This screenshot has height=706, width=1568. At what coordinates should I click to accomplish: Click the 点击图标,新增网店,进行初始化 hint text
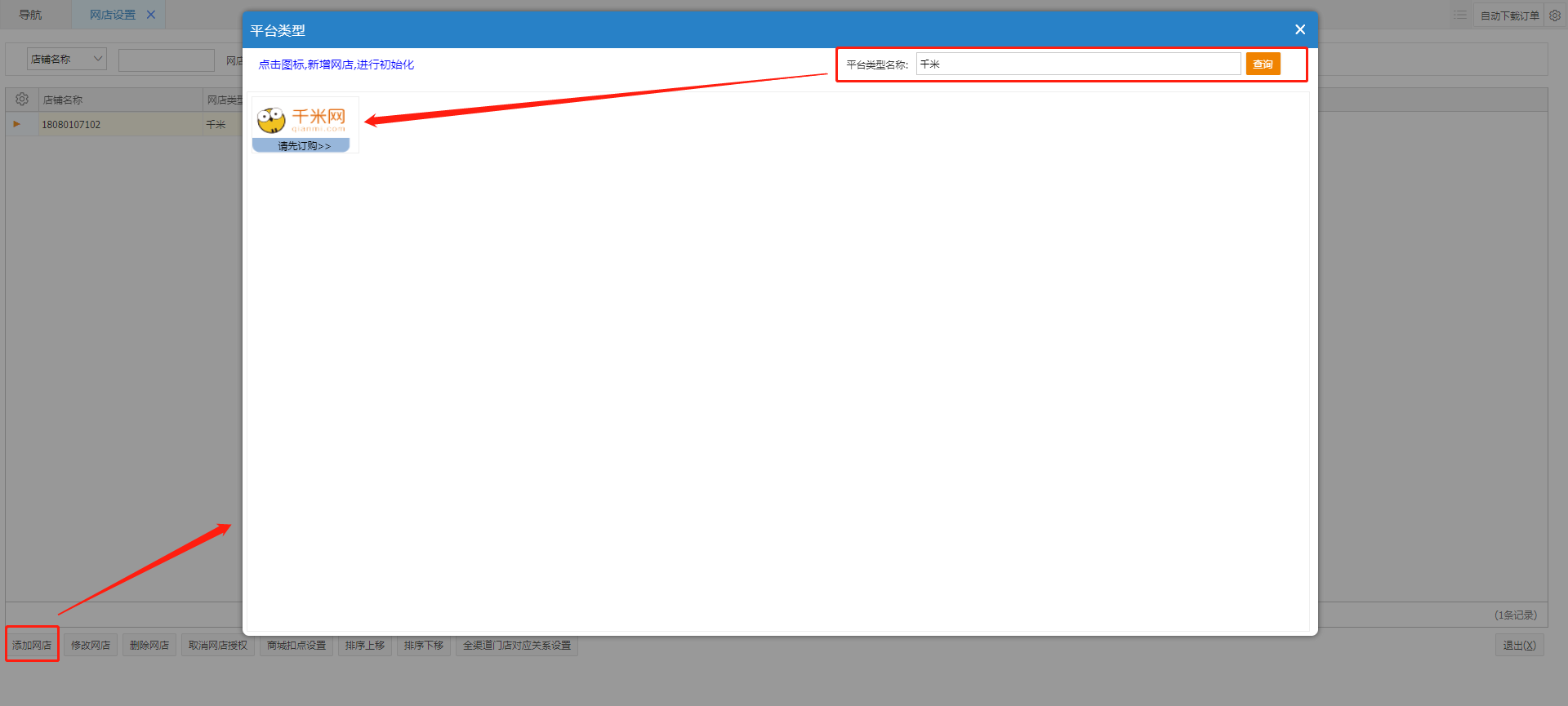(x=336, y=64)
